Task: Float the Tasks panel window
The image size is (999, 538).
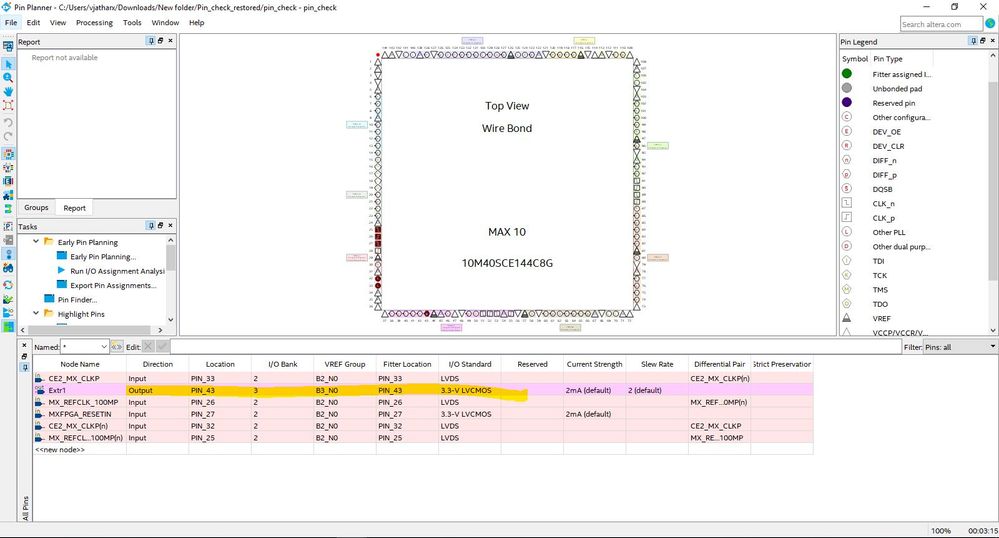Action: (x=161, y=226)
